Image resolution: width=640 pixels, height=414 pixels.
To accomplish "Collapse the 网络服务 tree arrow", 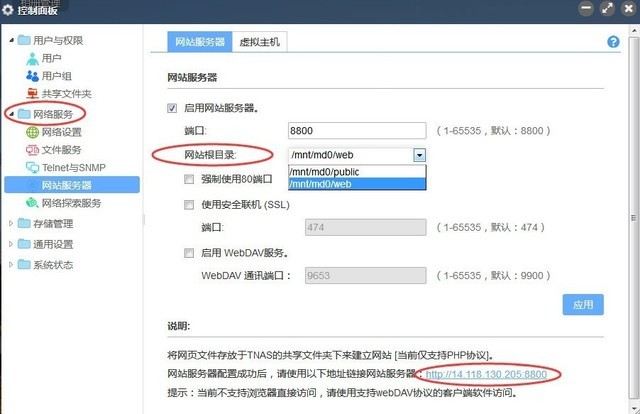I will 11,114.
